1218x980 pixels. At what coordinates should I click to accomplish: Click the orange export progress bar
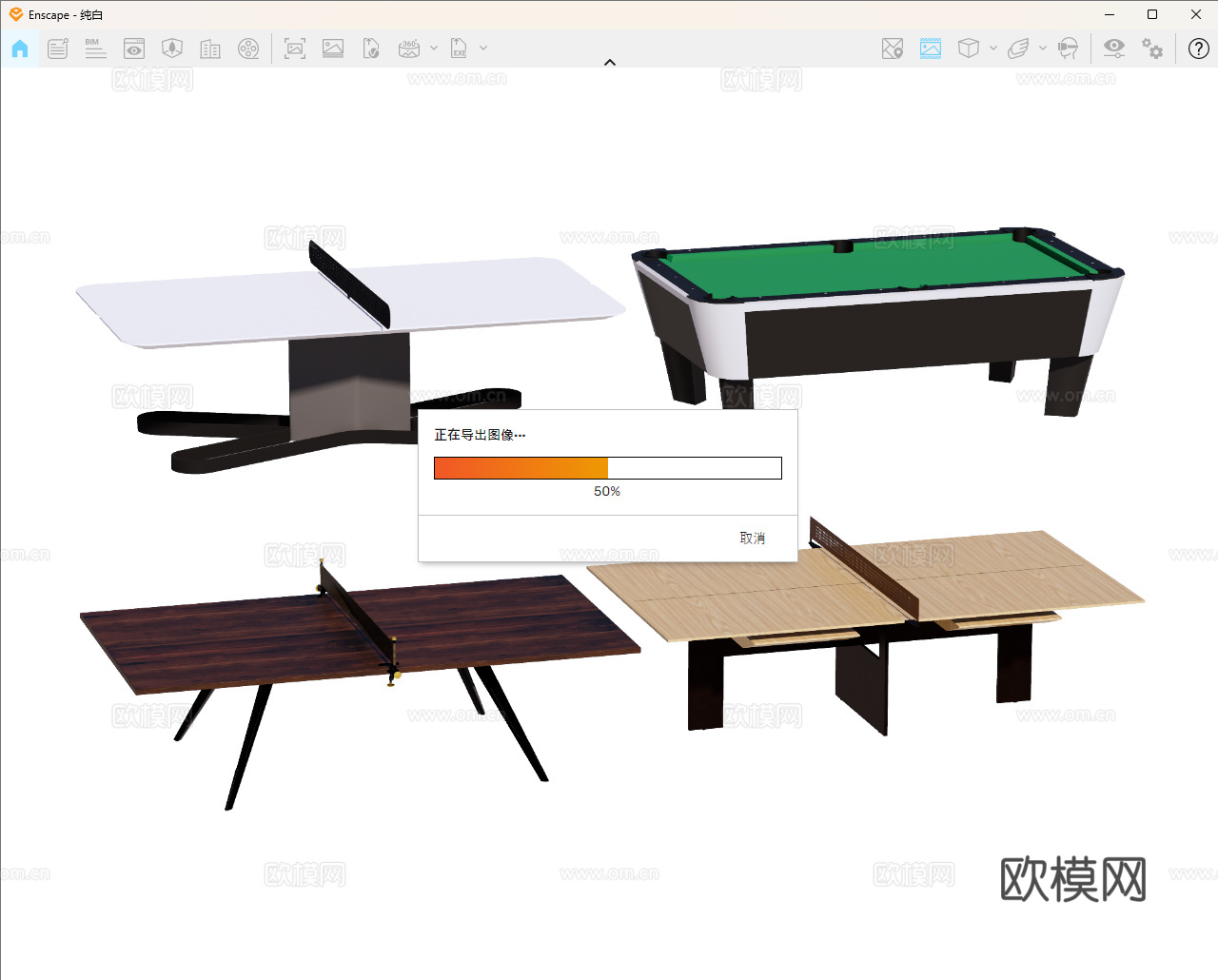[x=608, y=468]
